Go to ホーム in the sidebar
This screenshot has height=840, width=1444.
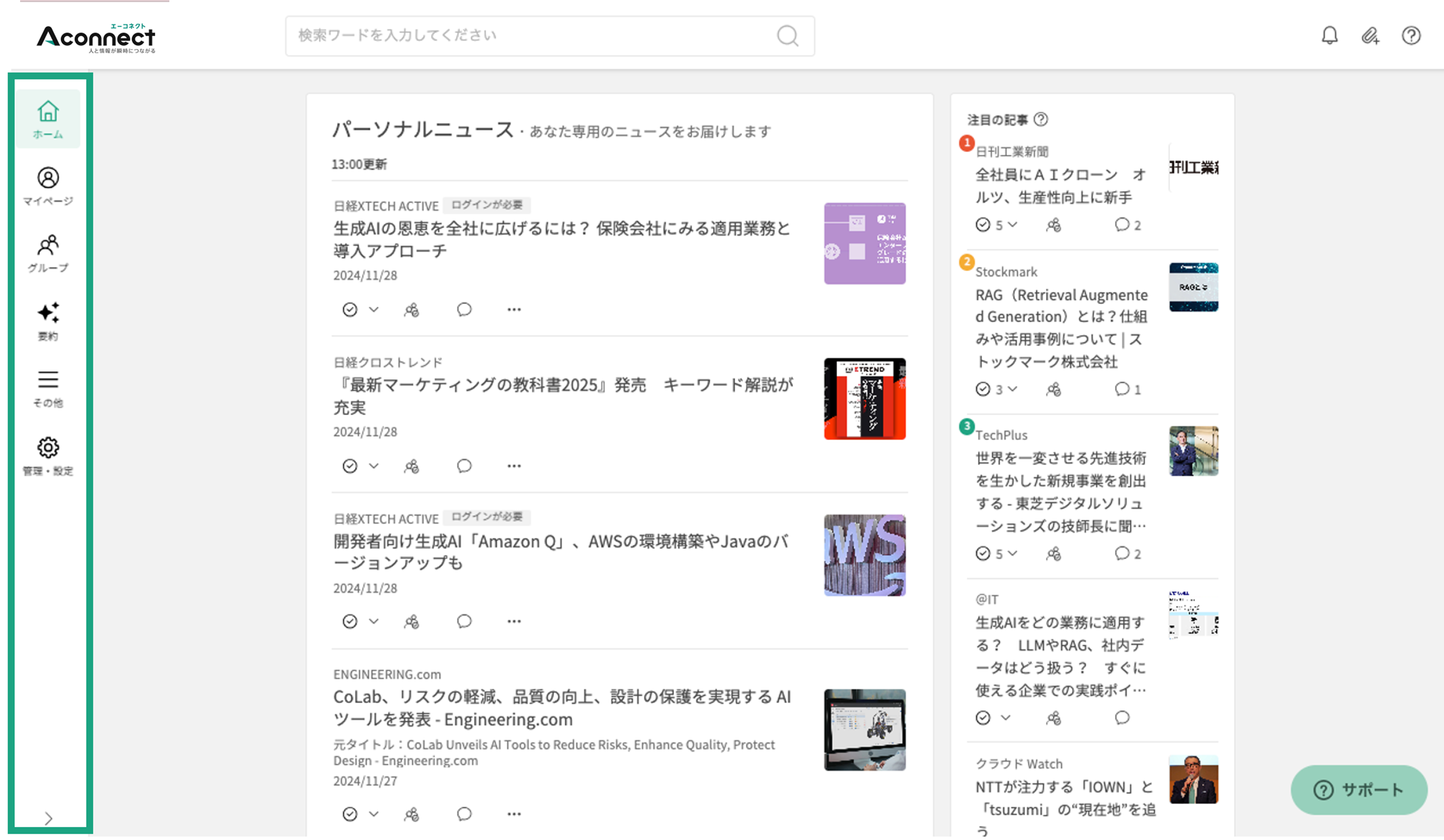(48, 119)
